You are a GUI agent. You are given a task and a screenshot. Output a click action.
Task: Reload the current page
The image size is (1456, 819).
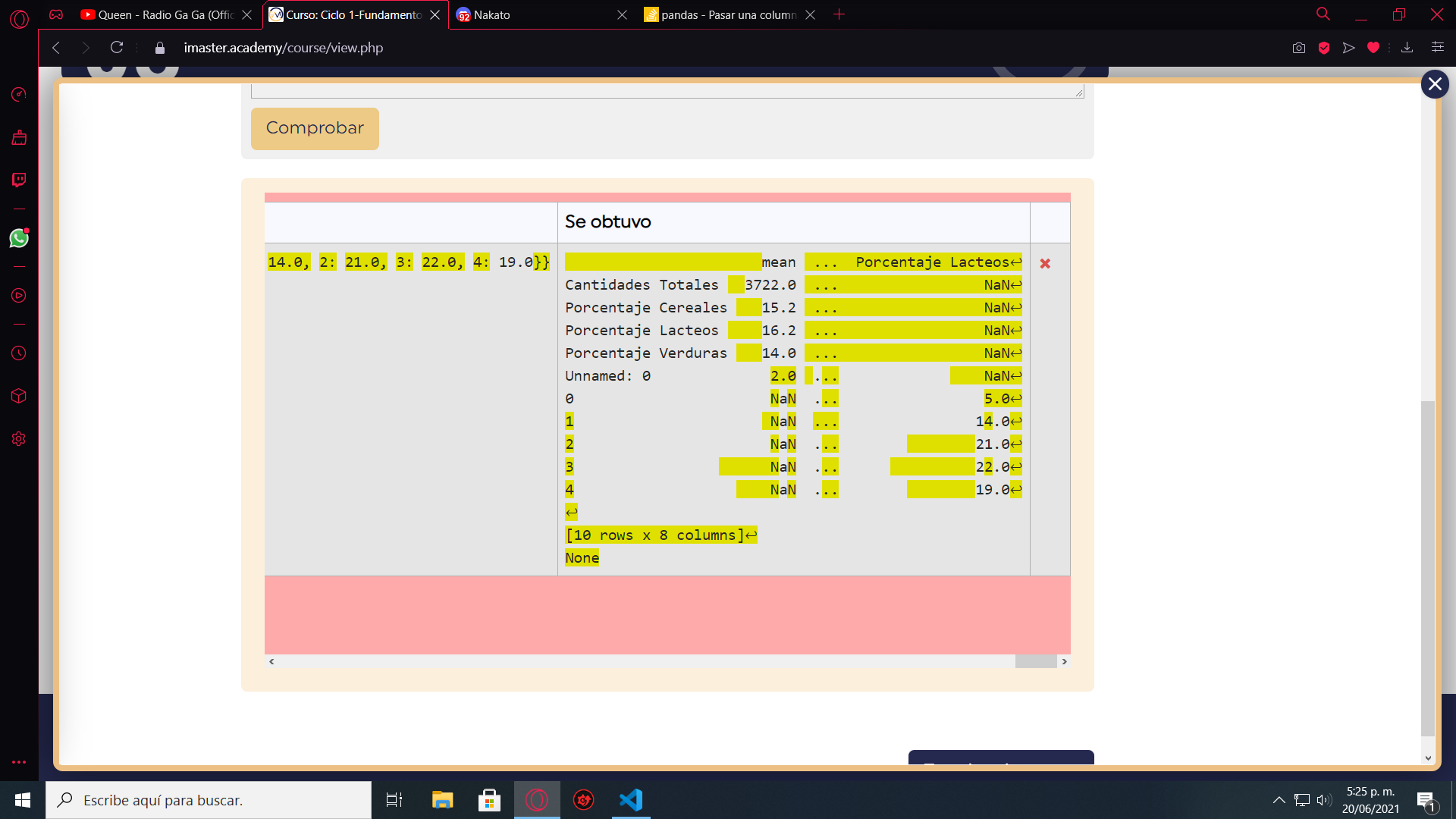pos(117,48)
